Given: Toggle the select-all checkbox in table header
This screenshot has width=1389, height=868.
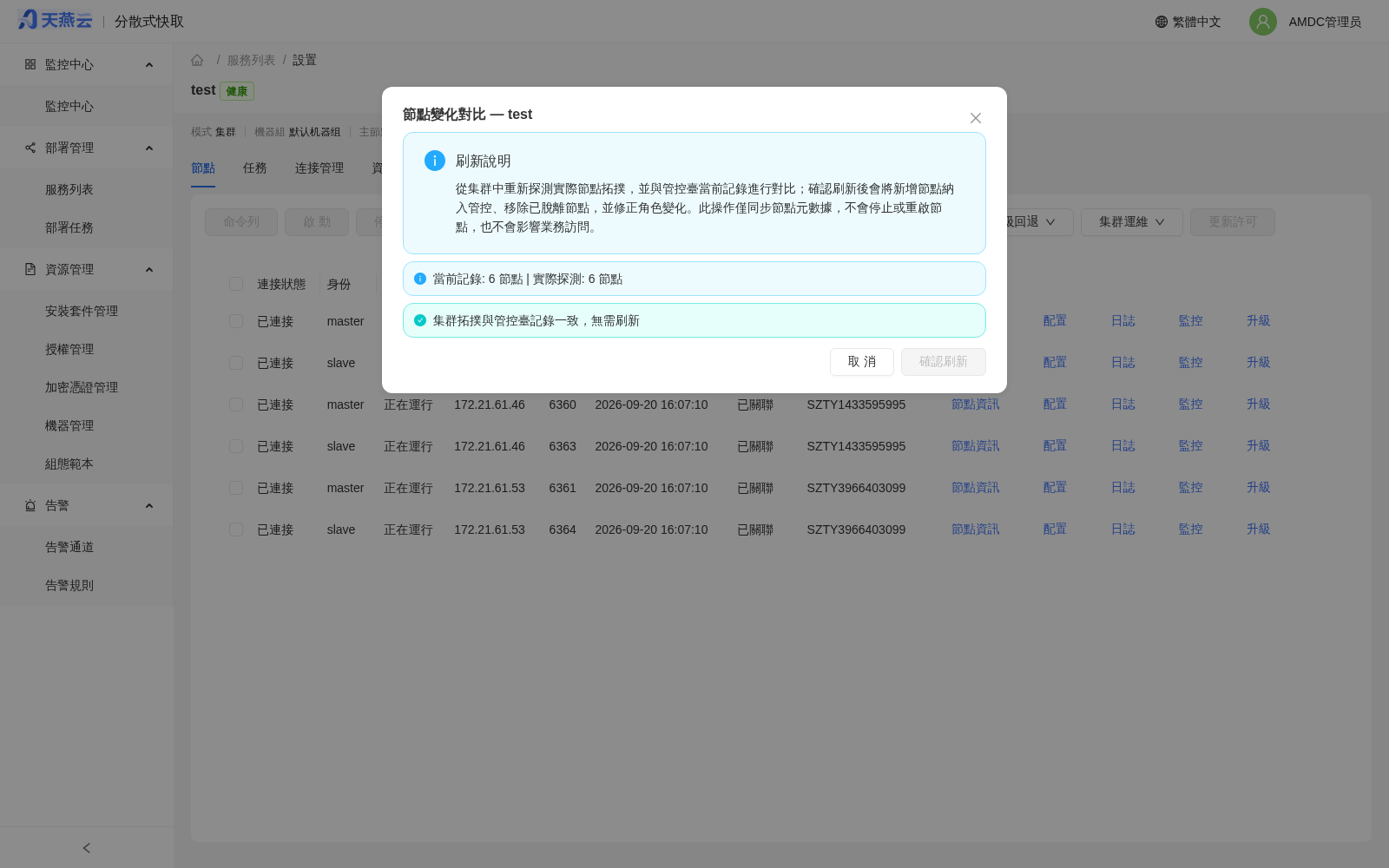Looking at the screenshot, I should [236, 284].
